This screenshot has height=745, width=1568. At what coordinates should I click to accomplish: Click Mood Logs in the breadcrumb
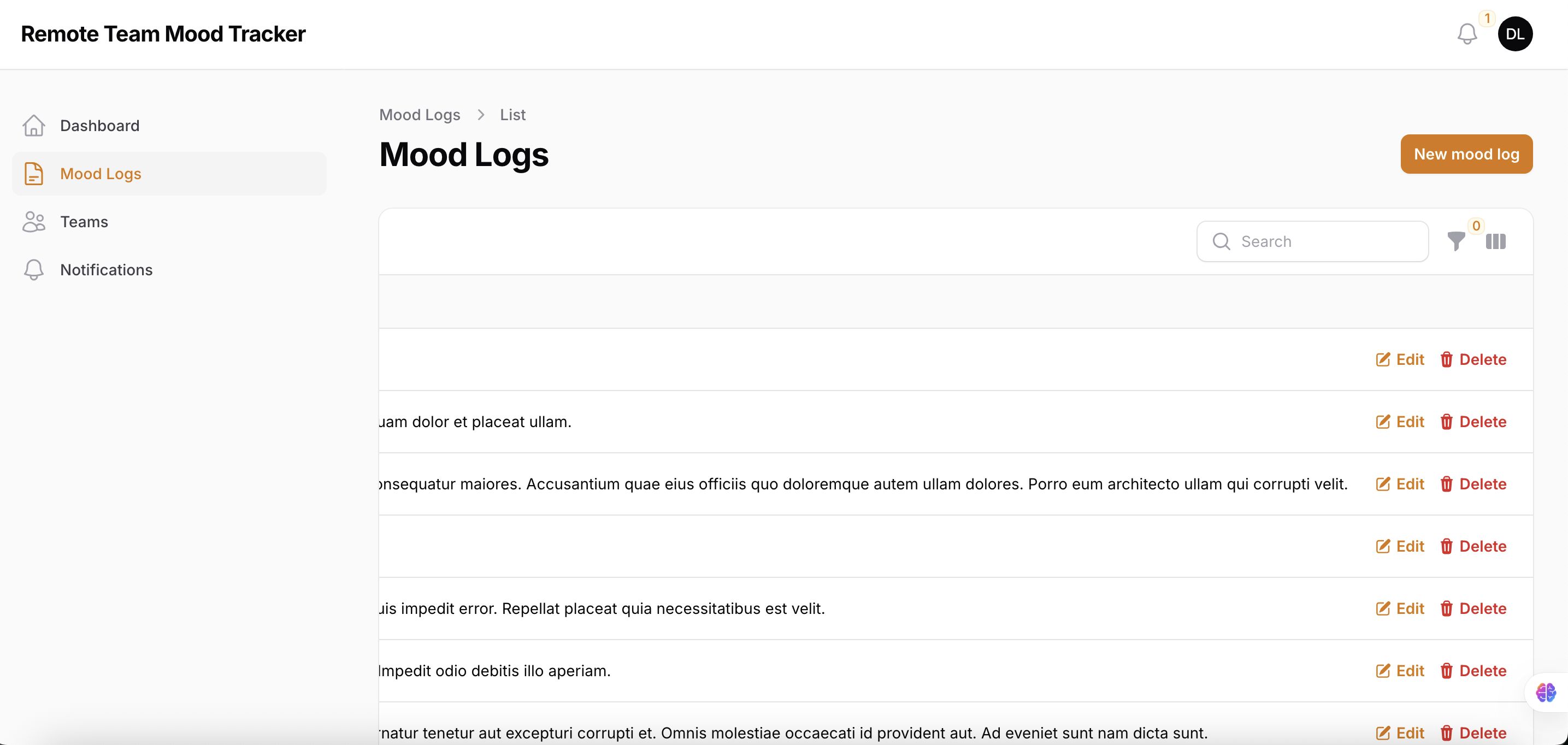[x=420, y=115]
